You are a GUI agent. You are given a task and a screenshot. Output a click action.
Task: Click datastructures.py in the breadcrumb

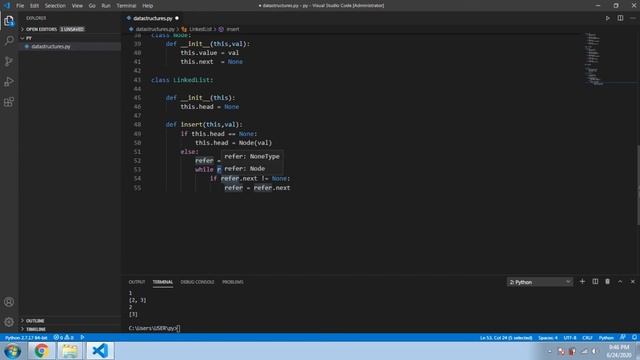click(x=155, y=29)
